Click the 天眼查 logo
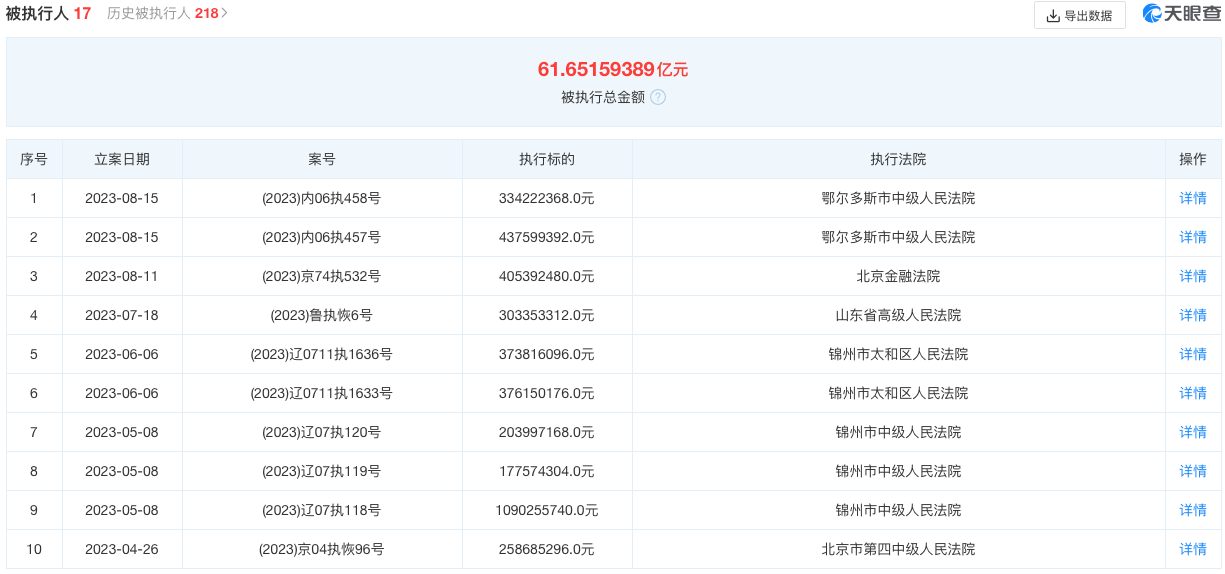 coord(1179,14)
